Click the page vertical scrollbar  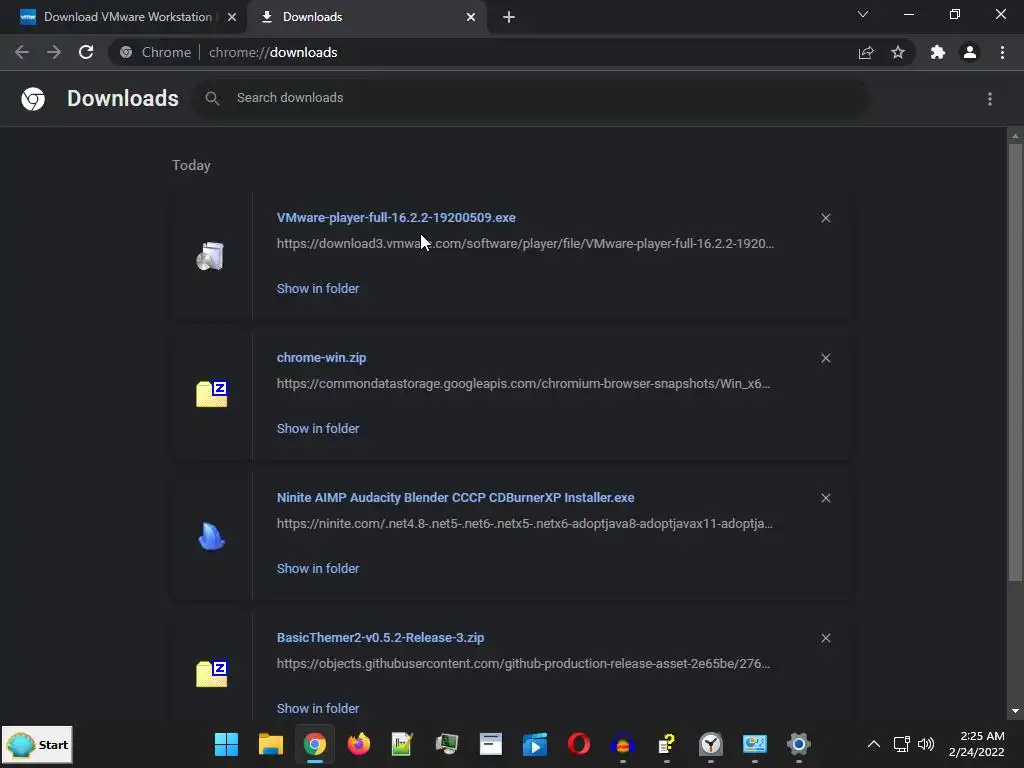[1015, 362]
